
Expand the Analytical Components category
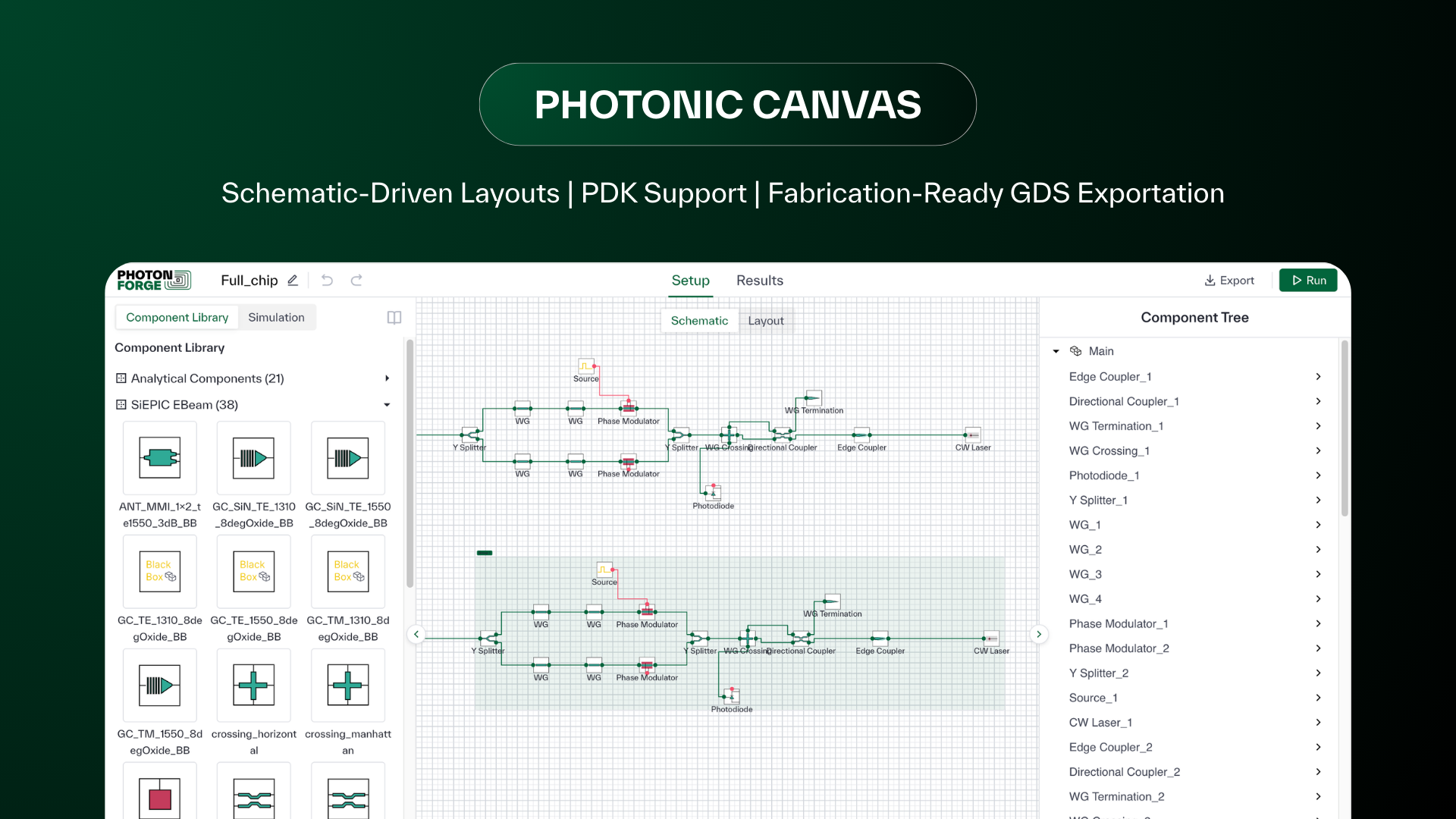click(388, 378)
